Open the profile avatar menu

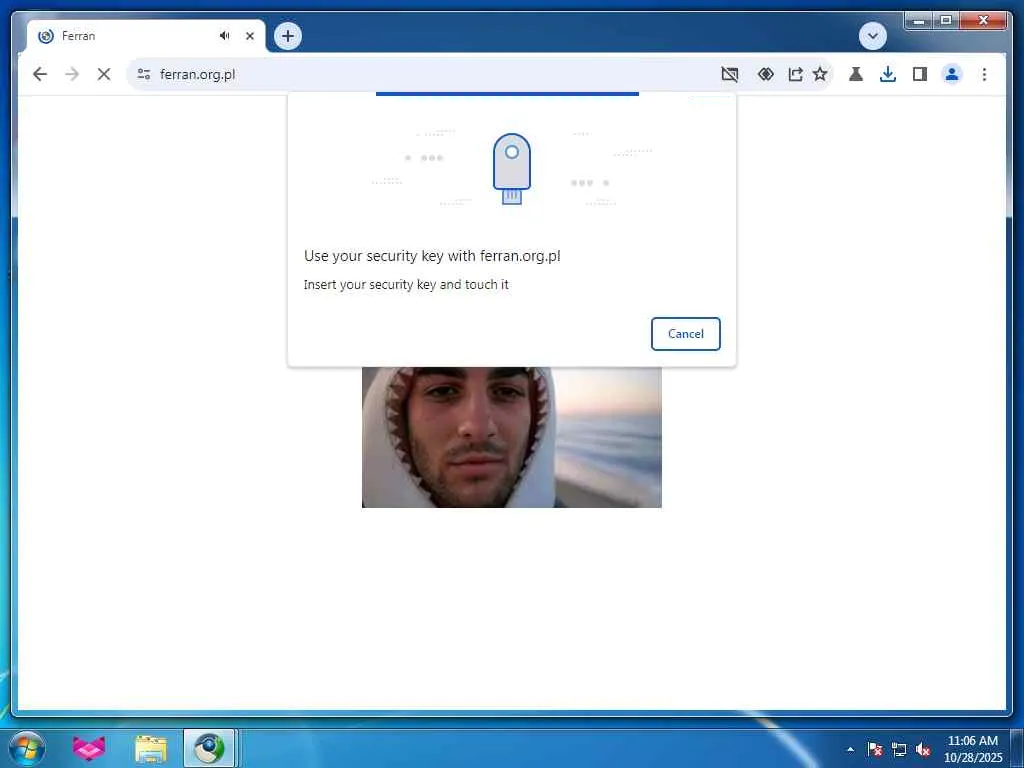coord(952,74)
